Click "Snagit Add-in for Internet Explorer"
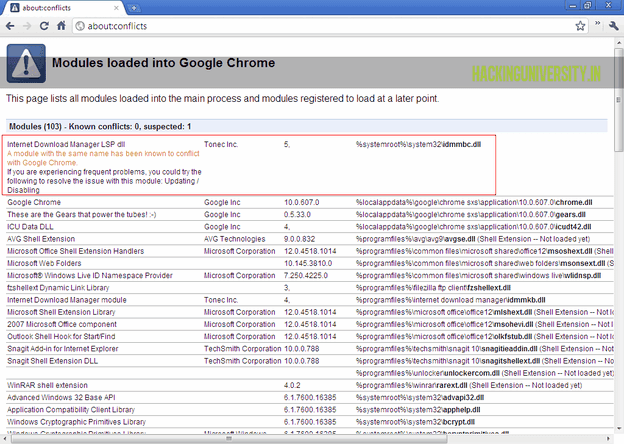 click(x=63, y=349)
